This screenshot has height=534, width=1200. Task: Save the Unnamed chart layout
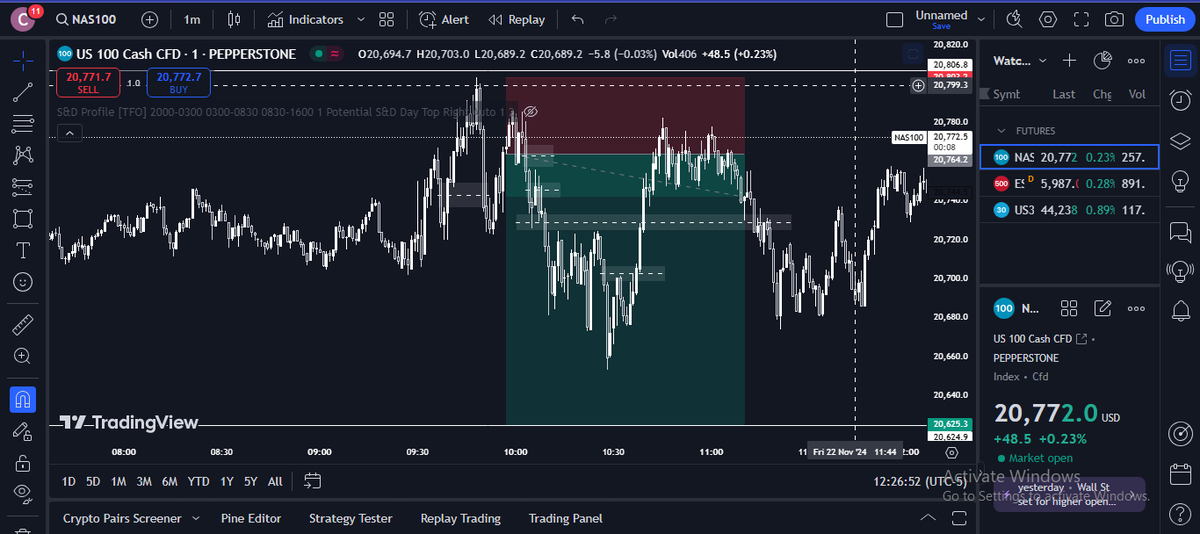pyautogui.click(x=941, y=27)
